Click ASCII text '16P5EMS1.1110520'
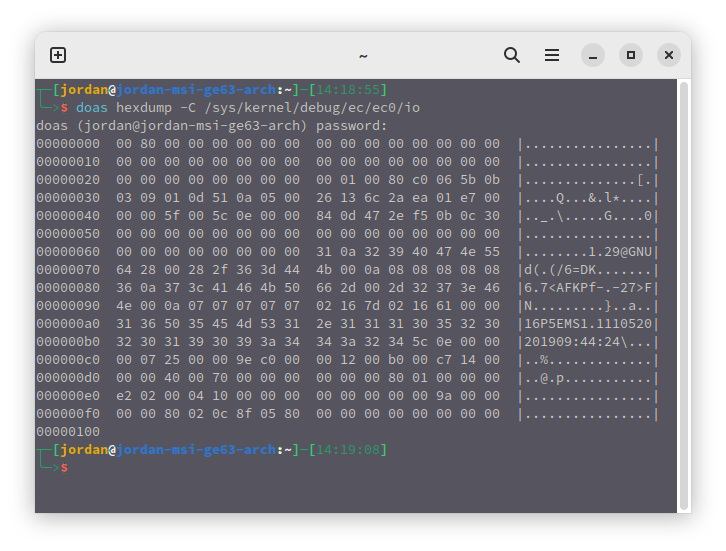Screen dimensions: 726x551 tap(588, 324)
